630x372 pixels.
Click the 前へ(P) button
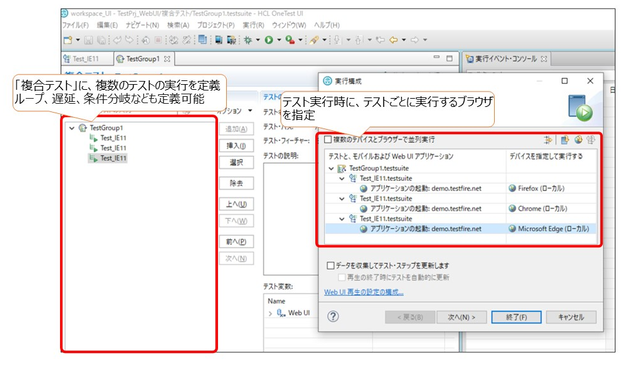236,241
